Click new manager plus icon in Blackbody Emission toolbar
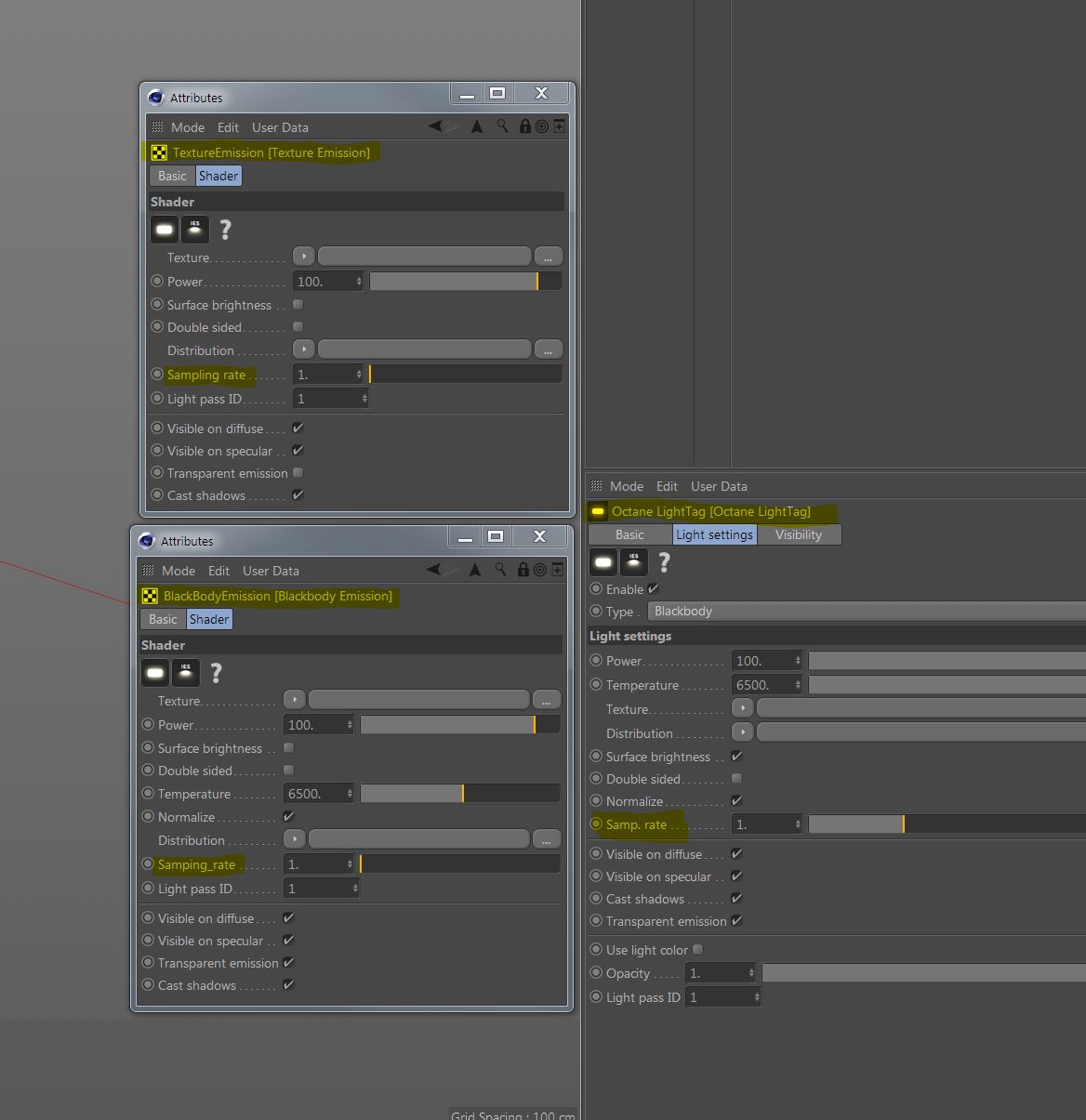 pos(557,570)
